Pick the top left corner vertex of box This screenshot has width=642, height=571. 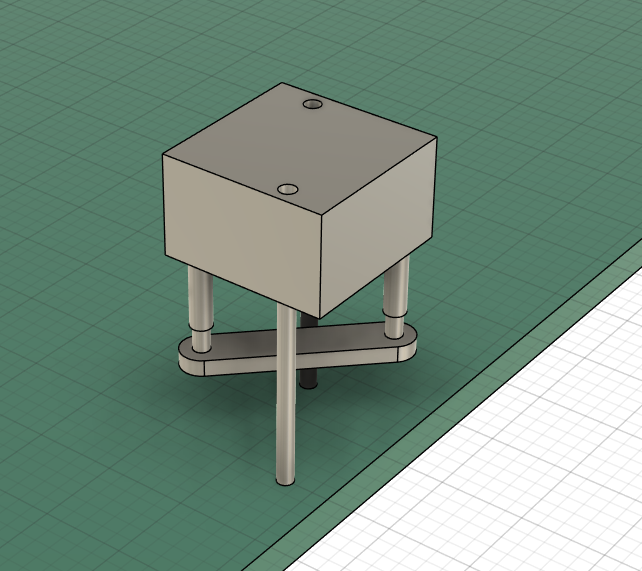point(164,155)
